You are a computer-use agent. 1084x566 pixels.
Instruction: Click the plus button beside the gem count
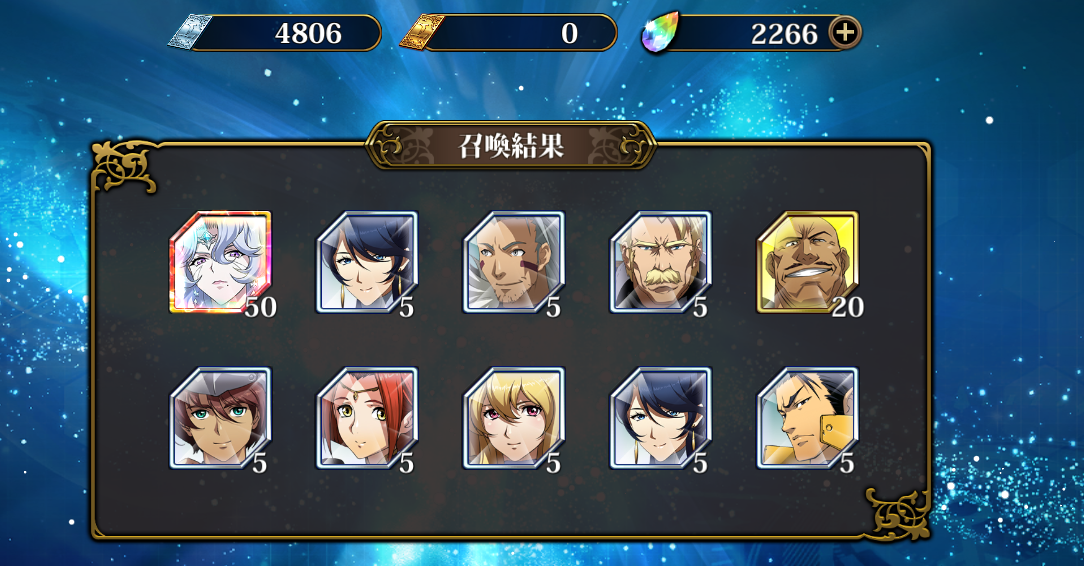point(845,32)
